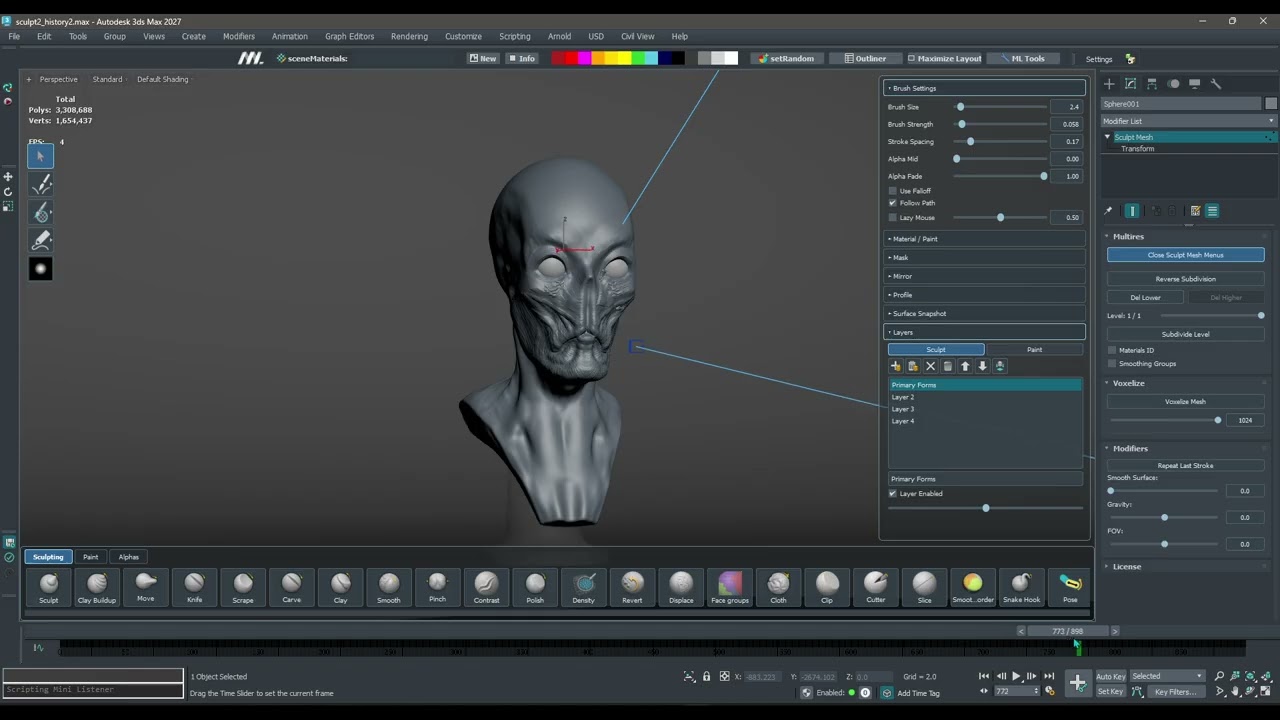The height and width of the screenshot is (720, 1280).
Task: Activate the Knife brush
Action: point(194,588)
